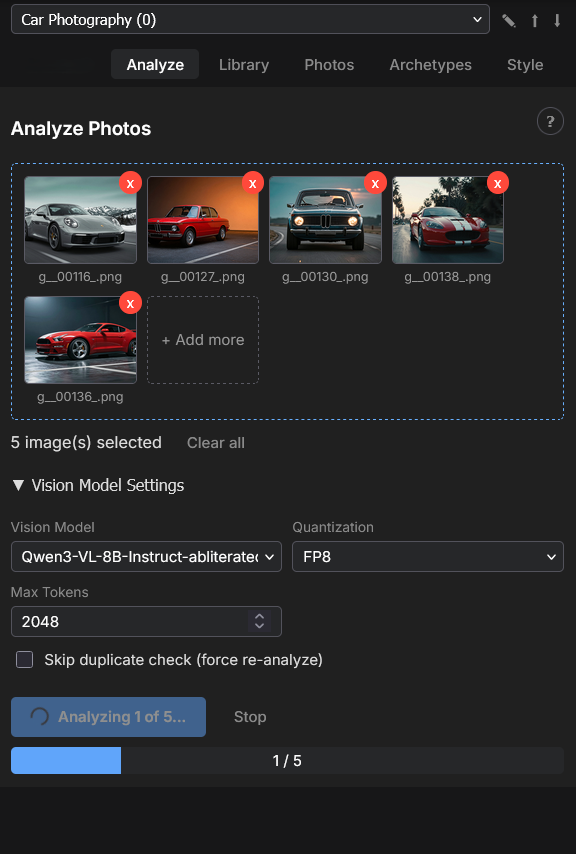The image size is (576, 854).
Task: Click the file name g__00138_.png
Action: pos(448,277)
